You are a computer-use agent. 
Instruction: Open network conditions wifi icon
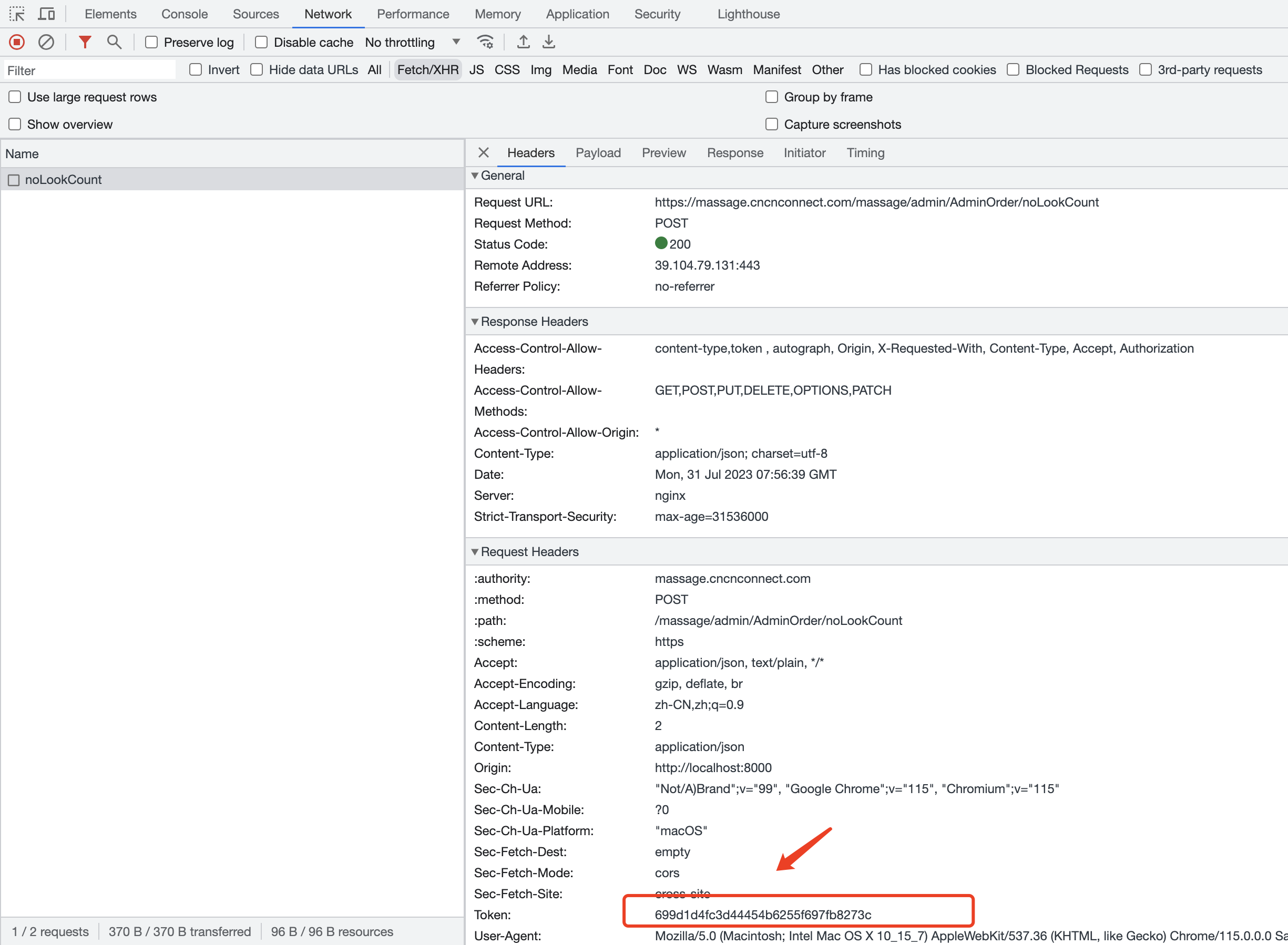[485, 42]
